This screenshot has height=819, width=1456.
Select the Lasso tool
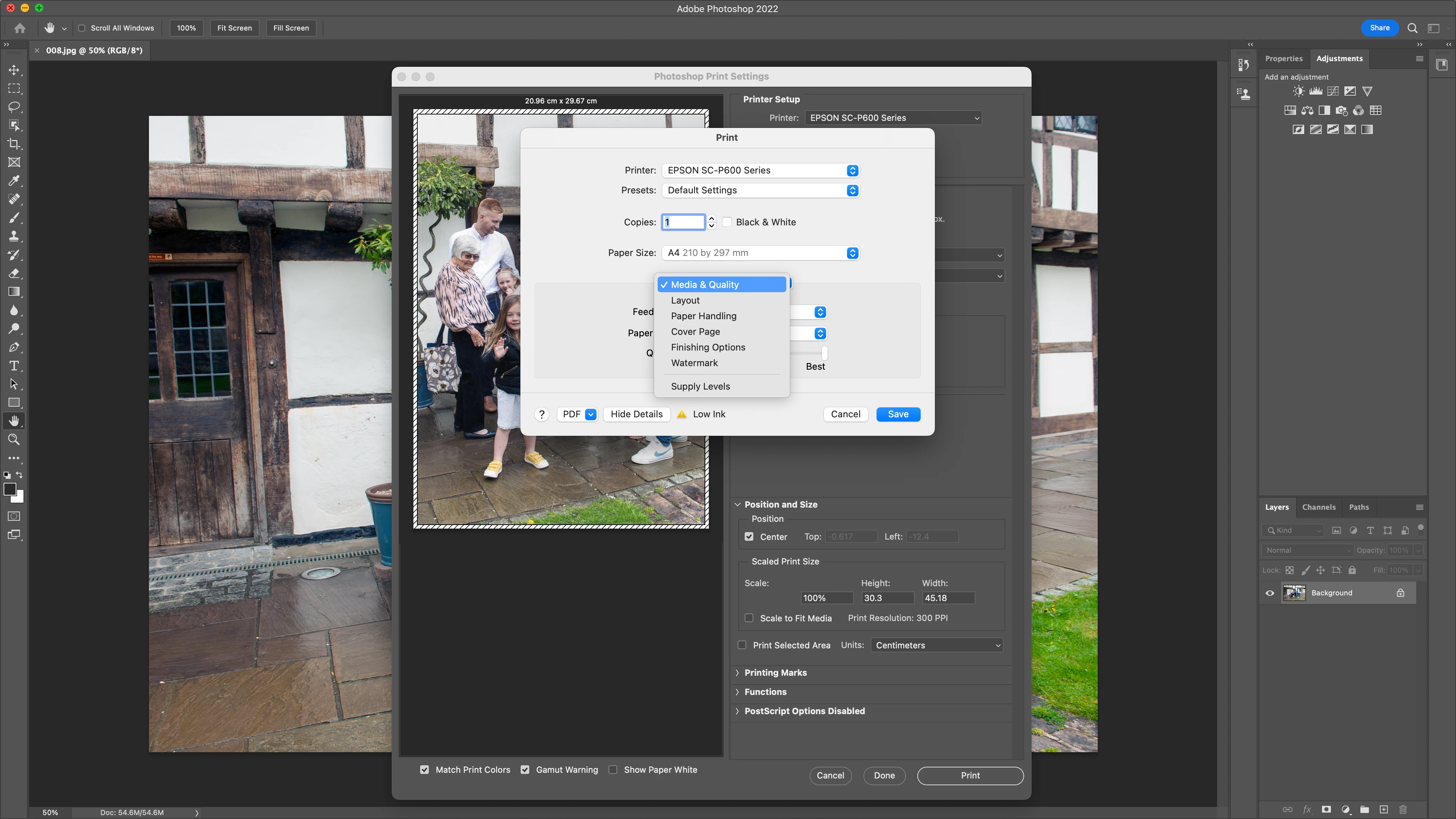pyautogui.click(x=14, y=107)
